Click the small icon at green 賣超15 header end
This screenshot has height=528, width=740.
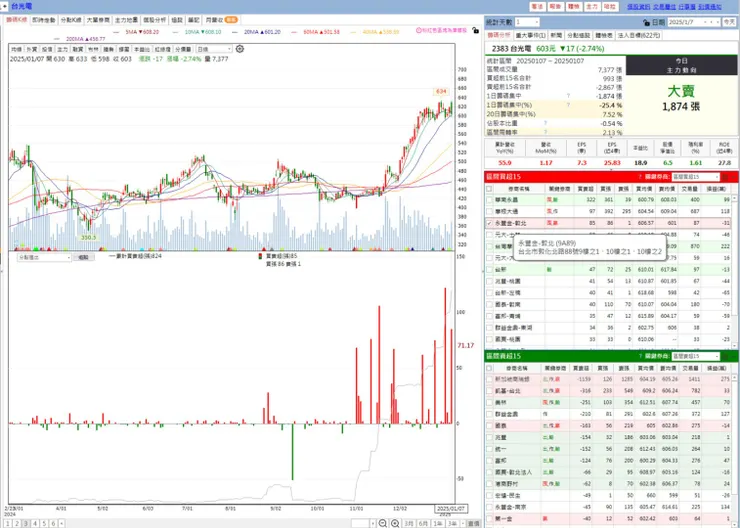click(726, 356)
